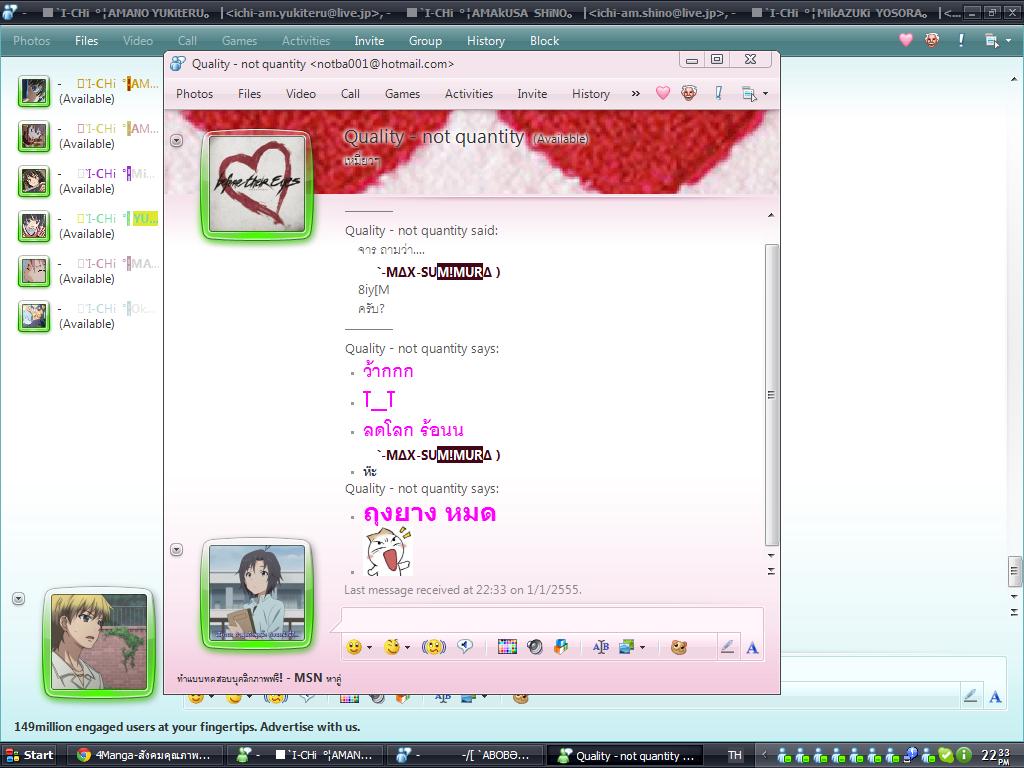
Task: Open History in the Quality chat toolbar
Action: [591, 93]
